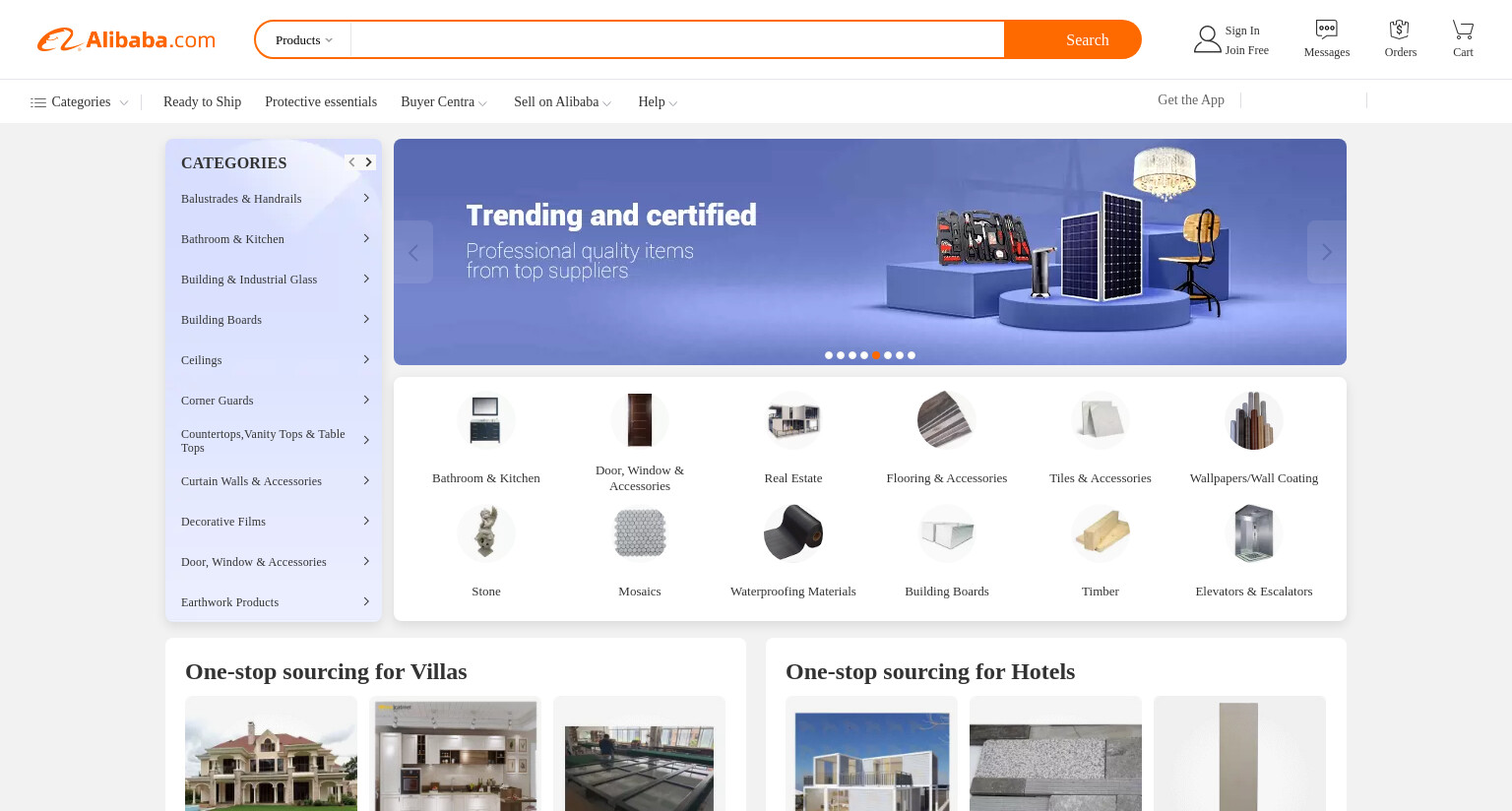Viewport: 1512px width, 811px height.
Task: Open the Orders icon
Action: pyautogui.click(x=1400, y=30)
